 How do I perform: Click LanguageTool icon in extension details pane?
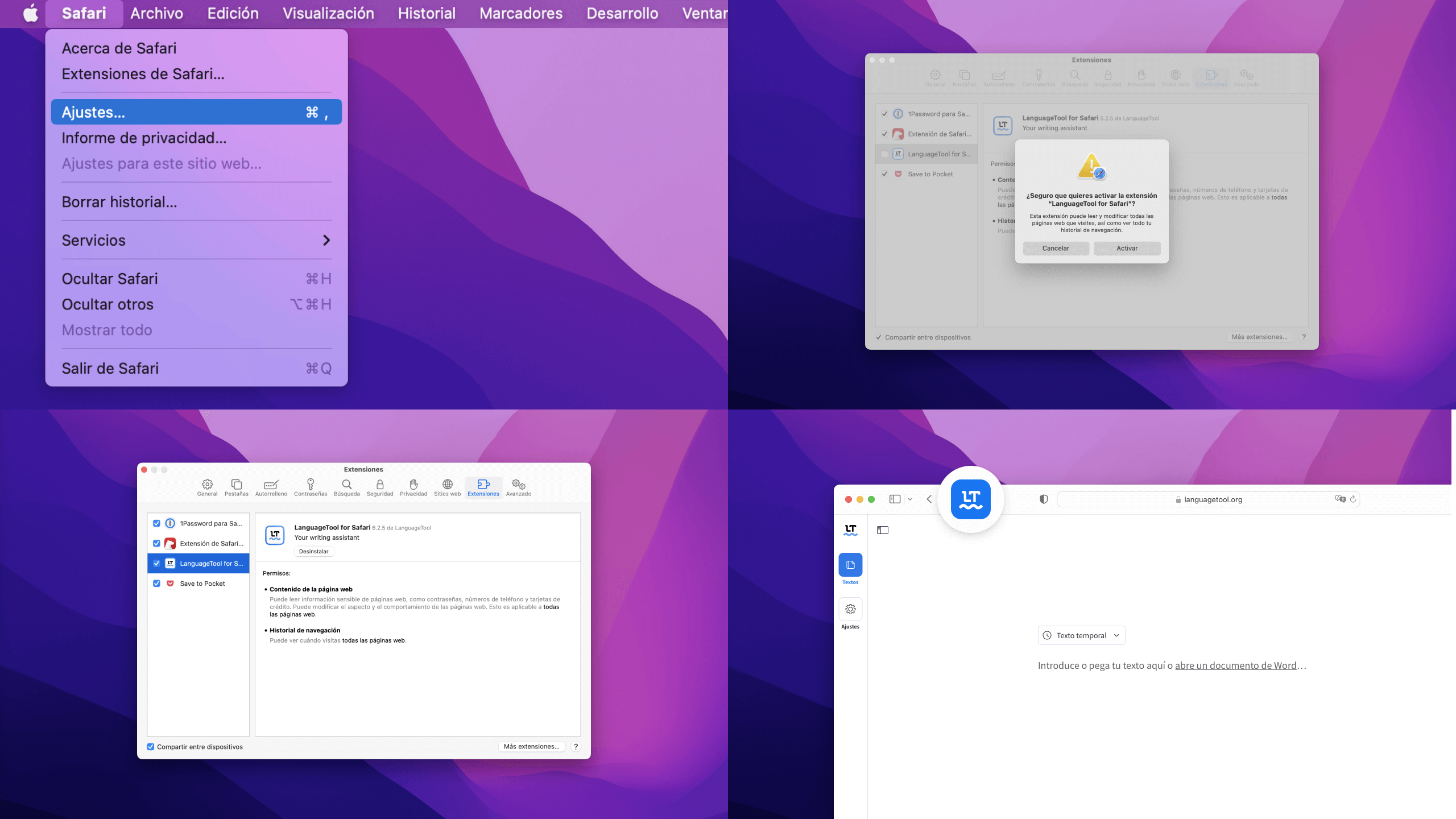click(x=275, y=535)
